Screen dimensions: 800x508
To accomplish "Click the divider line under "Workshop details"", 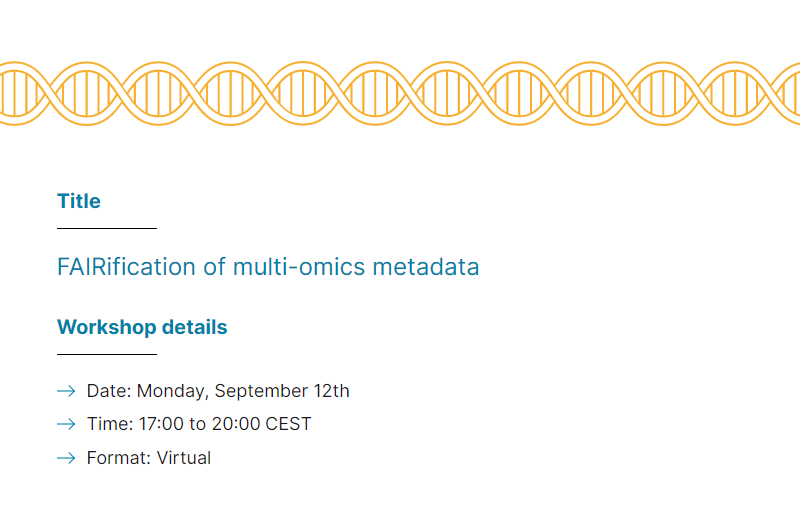I will click(107, 354).
